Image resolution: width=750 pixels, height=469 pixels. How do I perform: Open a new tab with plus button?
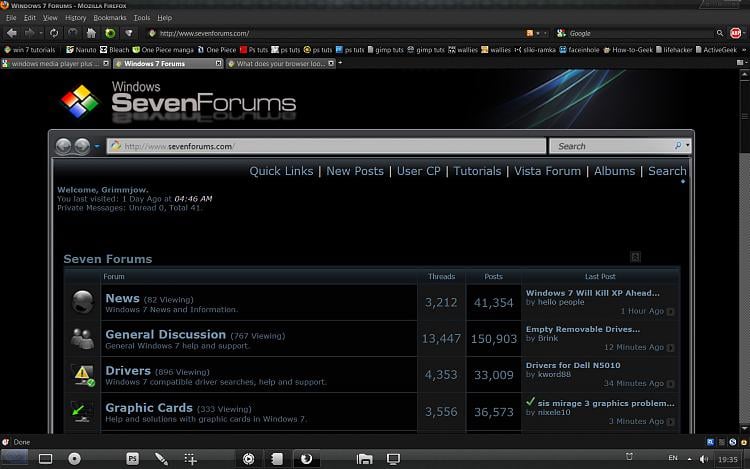pos(340,63)
